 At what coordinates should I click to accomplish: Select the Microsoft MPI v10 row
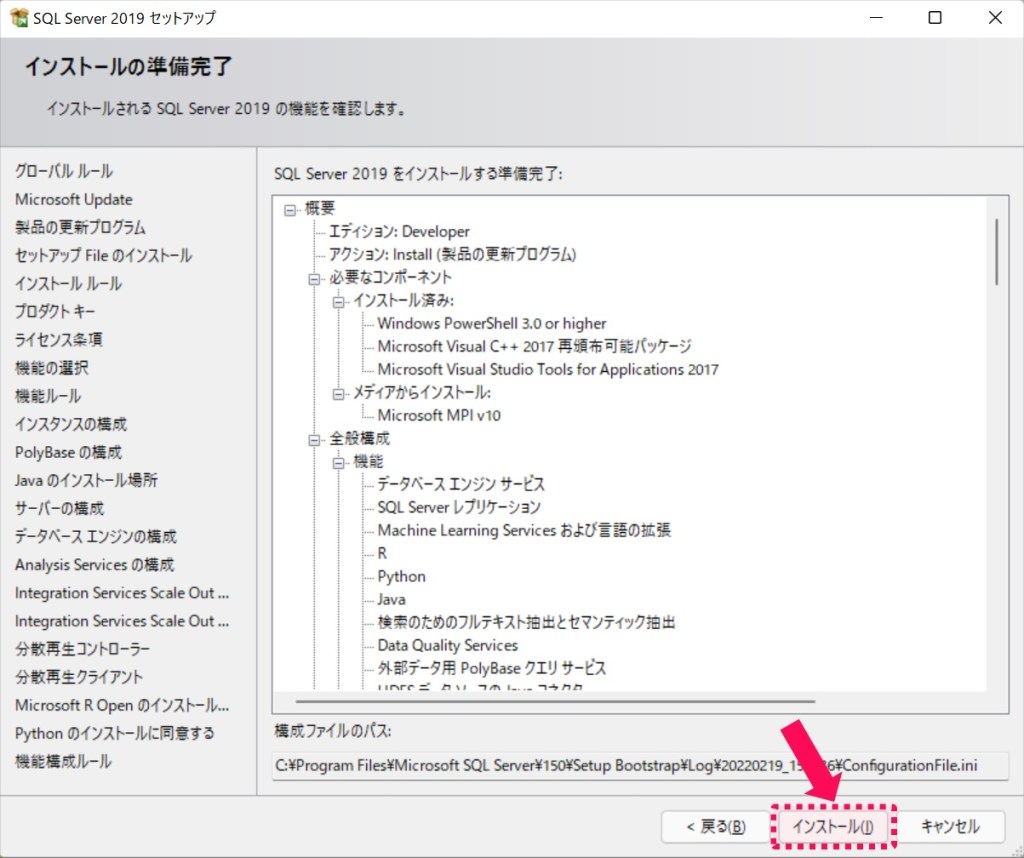[x=439, y=415]
